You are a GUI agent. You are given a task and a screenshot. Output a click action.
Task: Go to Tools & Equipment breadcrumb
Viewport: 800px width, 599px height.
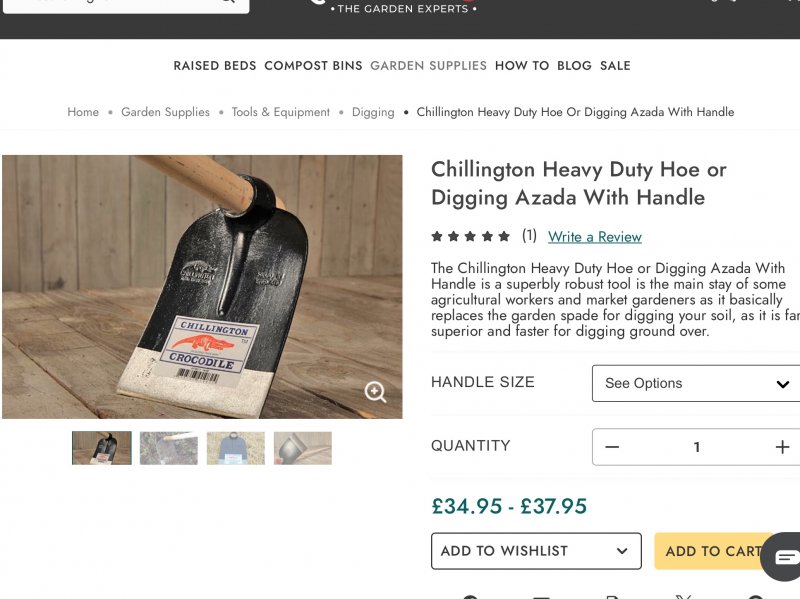coord(280,112)
